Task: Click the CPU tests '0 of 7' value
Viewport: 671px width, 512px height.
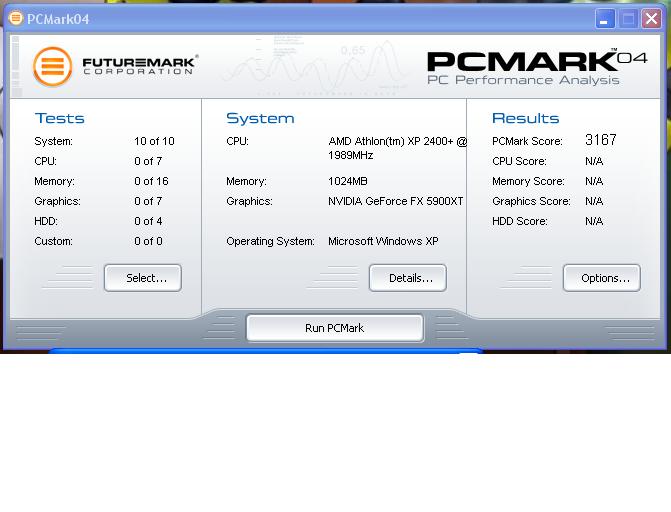Action: 148,161
